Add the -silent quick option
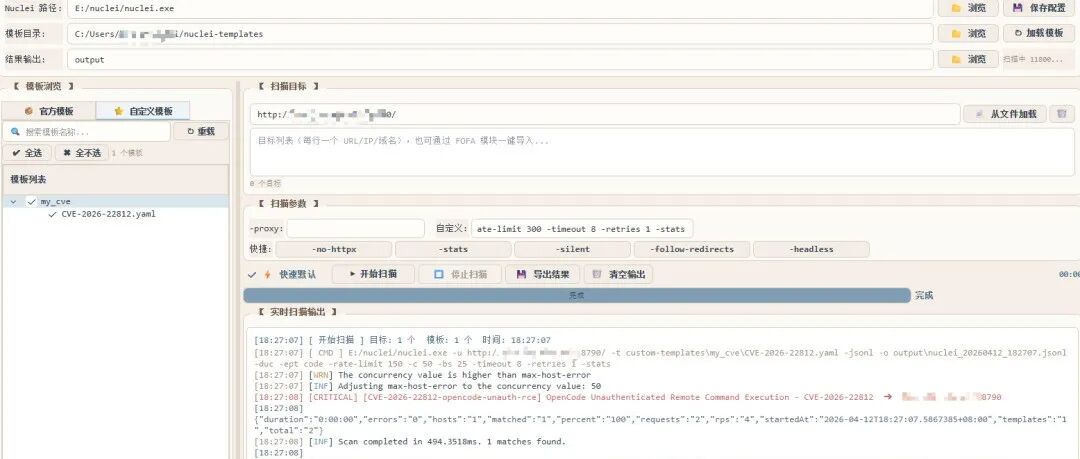 pos(572,249)
